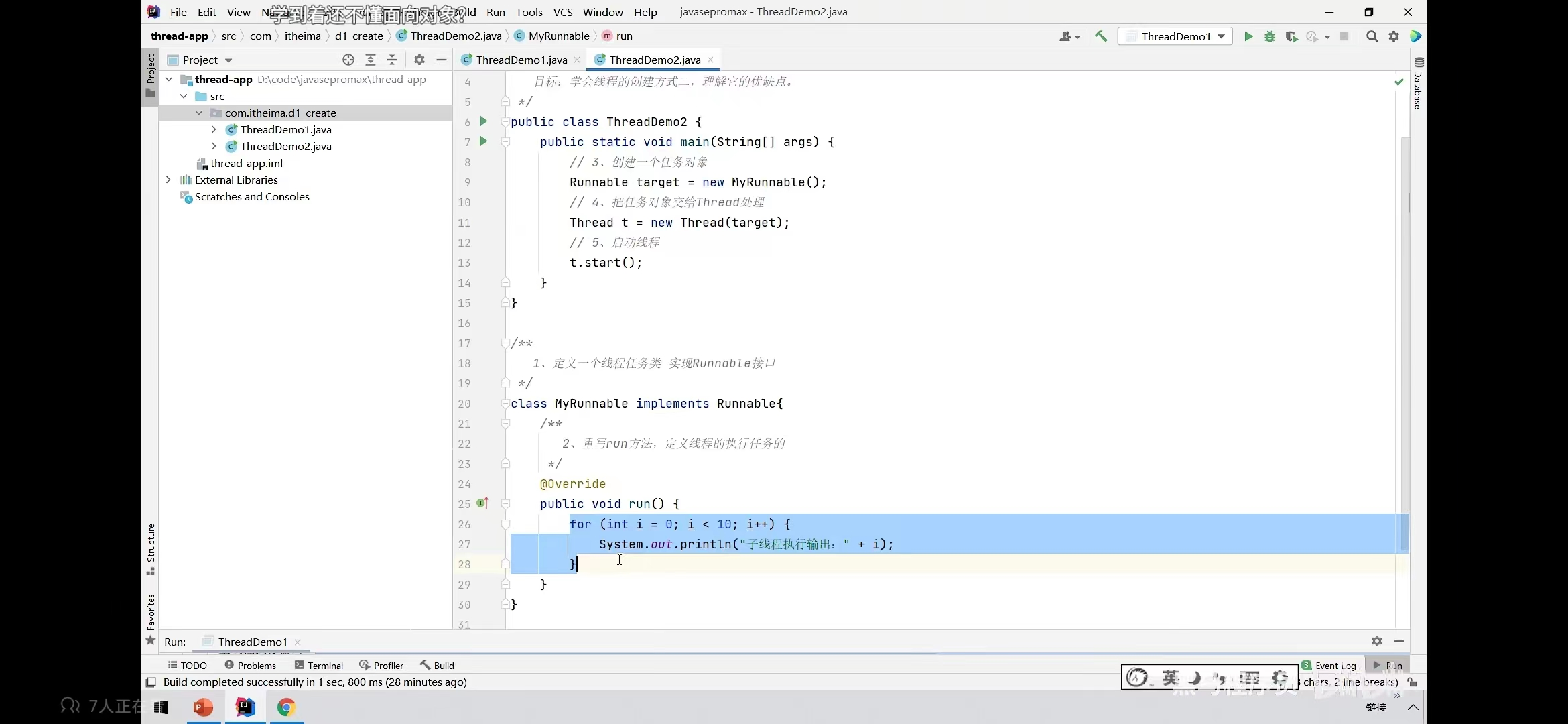Viewport: 1568px width, 724px height.
Task: Open the Tools menu
Action: [x=529, y=12]
